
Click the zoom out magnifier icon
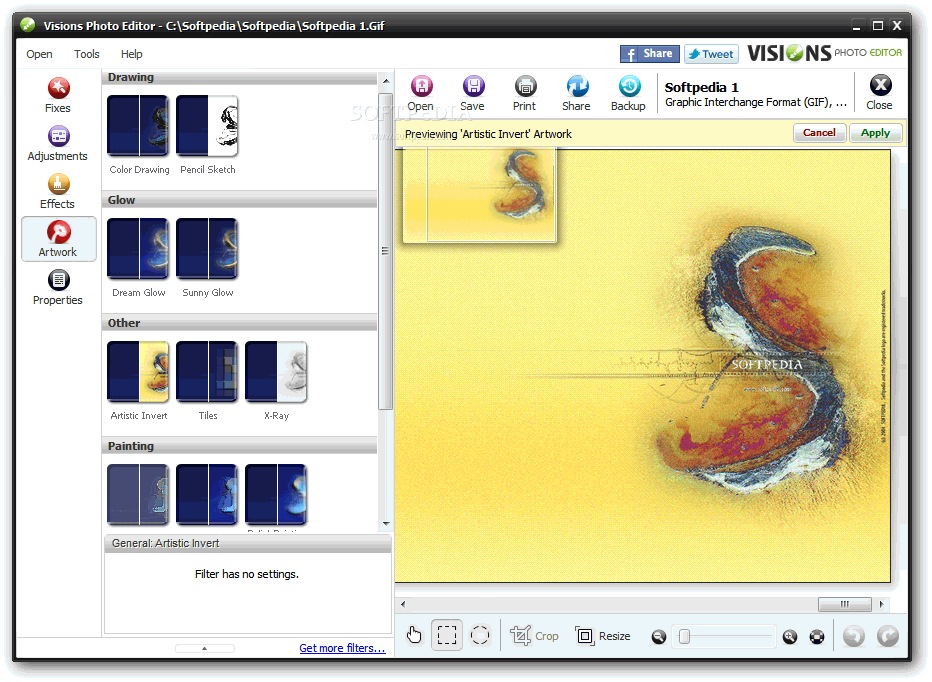point(659,637)
